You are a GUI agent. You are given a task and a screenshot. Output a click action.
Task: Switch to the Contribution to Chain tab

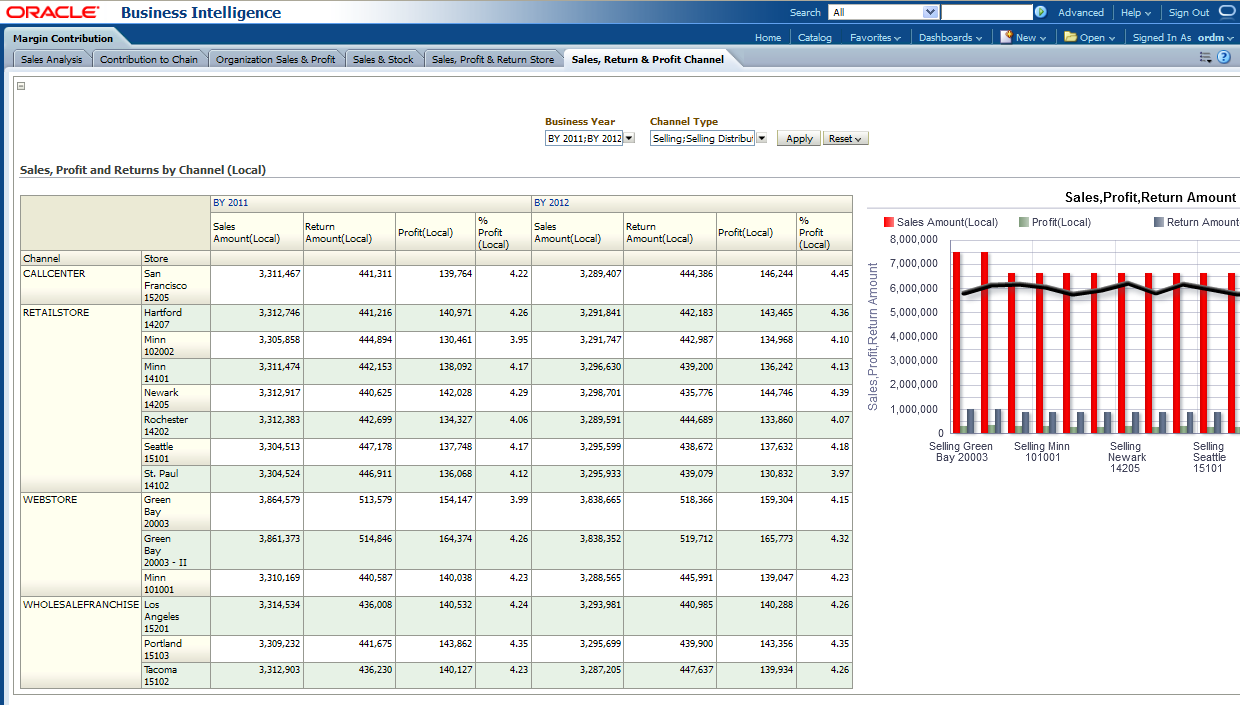tap(149, 60)
